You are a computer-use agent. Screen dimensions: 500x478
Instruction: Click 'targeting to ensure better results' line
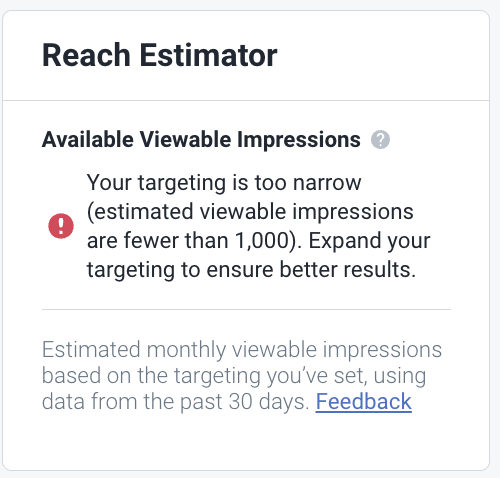[251, 270]
